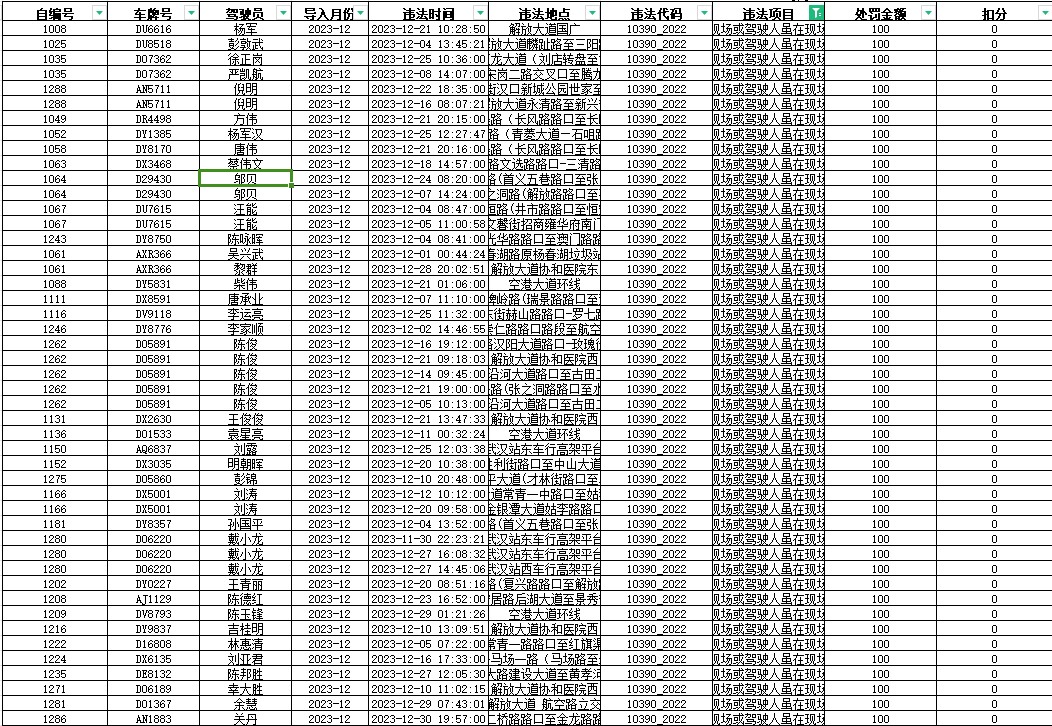Image resolution: width=1052 pixels, height=726 pixels.
Task: Open the 违法时间 column filter dropdown
Action: [480, 13]
